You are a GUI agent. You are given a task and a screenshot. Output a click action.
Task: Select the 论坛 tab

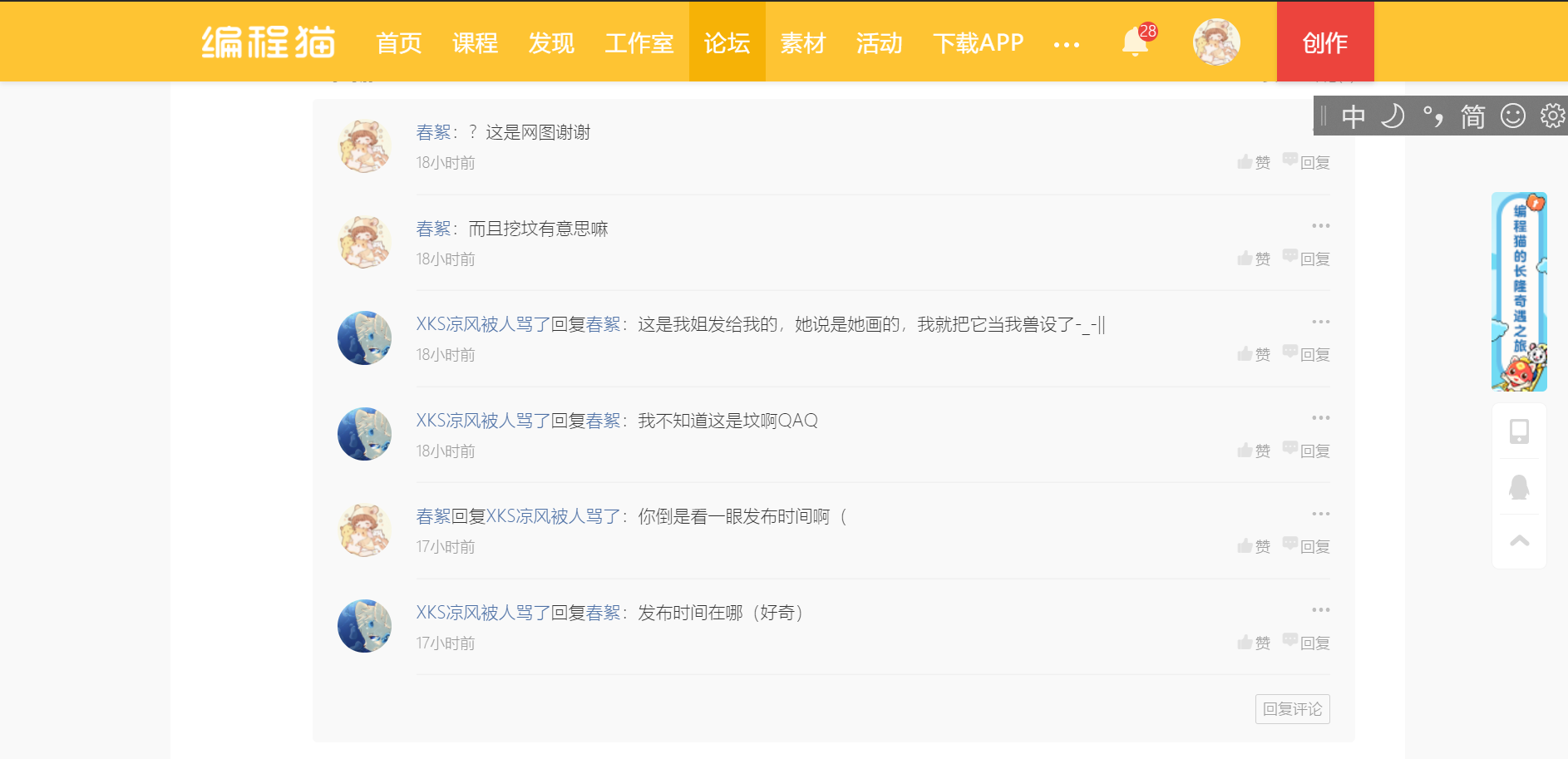point(727,42)
